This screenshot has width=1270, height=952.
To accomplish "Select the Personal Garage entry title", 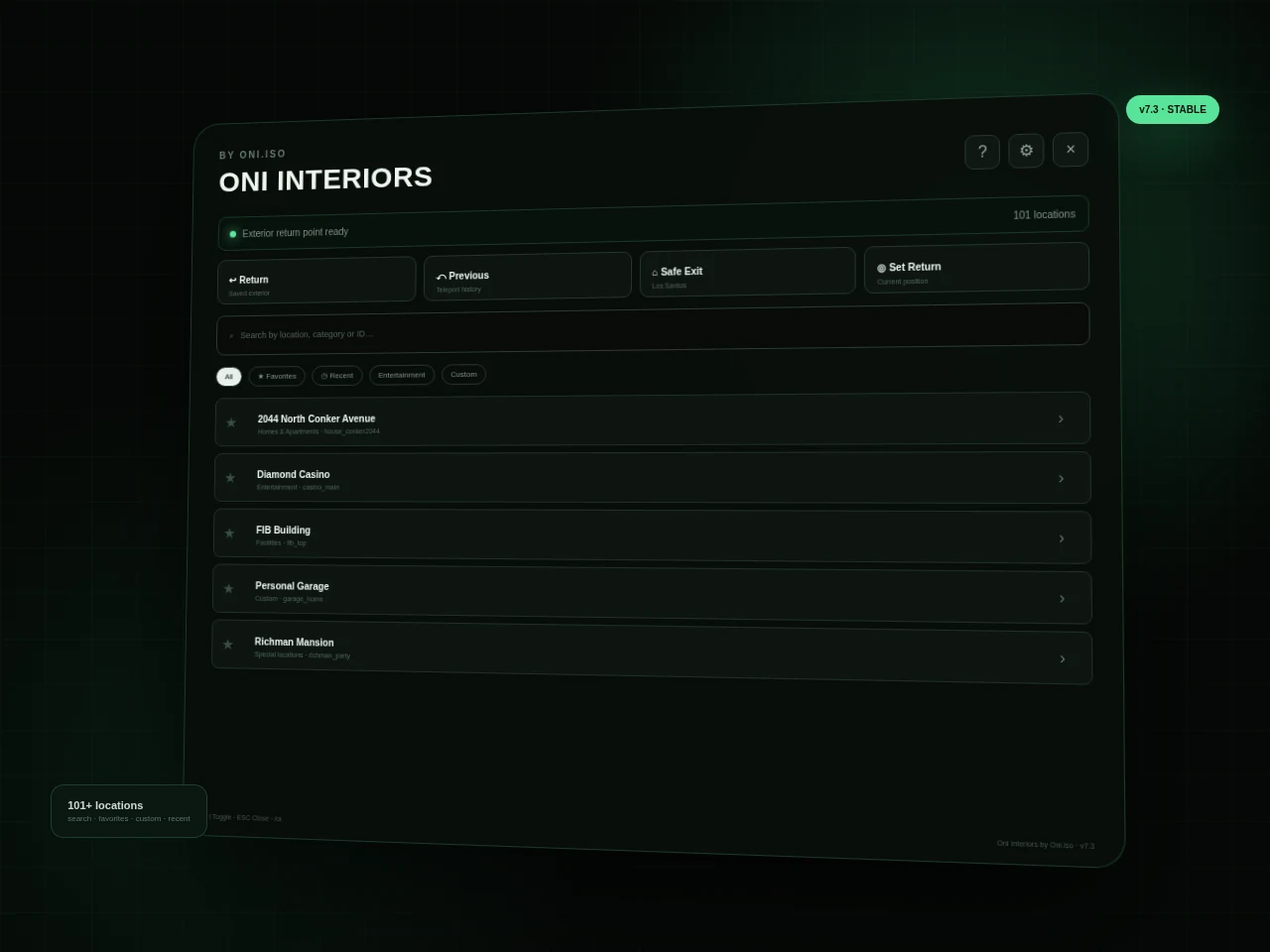I will [292, 586].
